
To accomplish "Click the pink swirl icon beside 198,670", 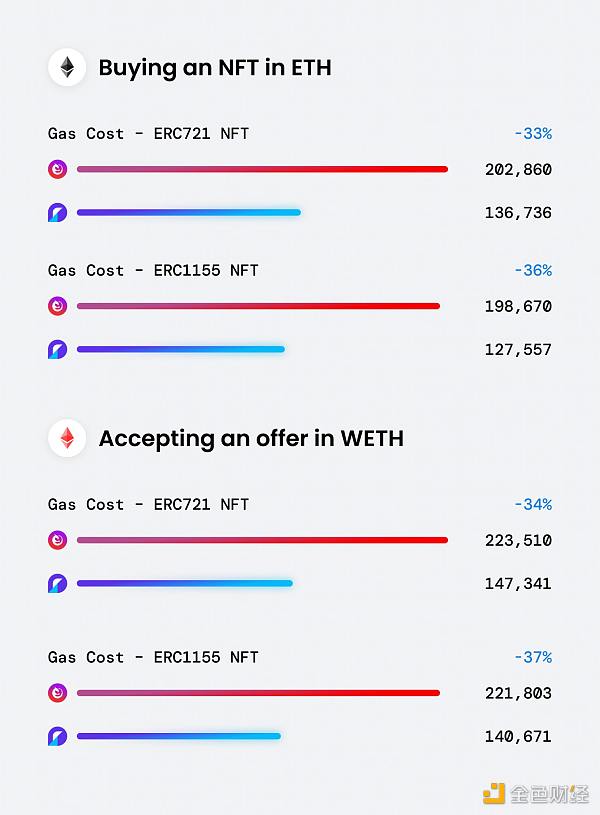I will coord(58,306).
